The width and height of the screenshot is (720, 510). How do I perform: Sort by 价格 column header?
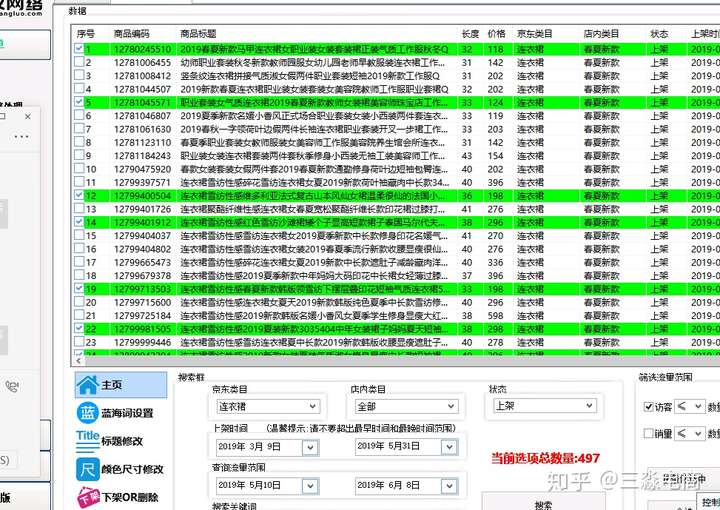(x=496, y=34)
